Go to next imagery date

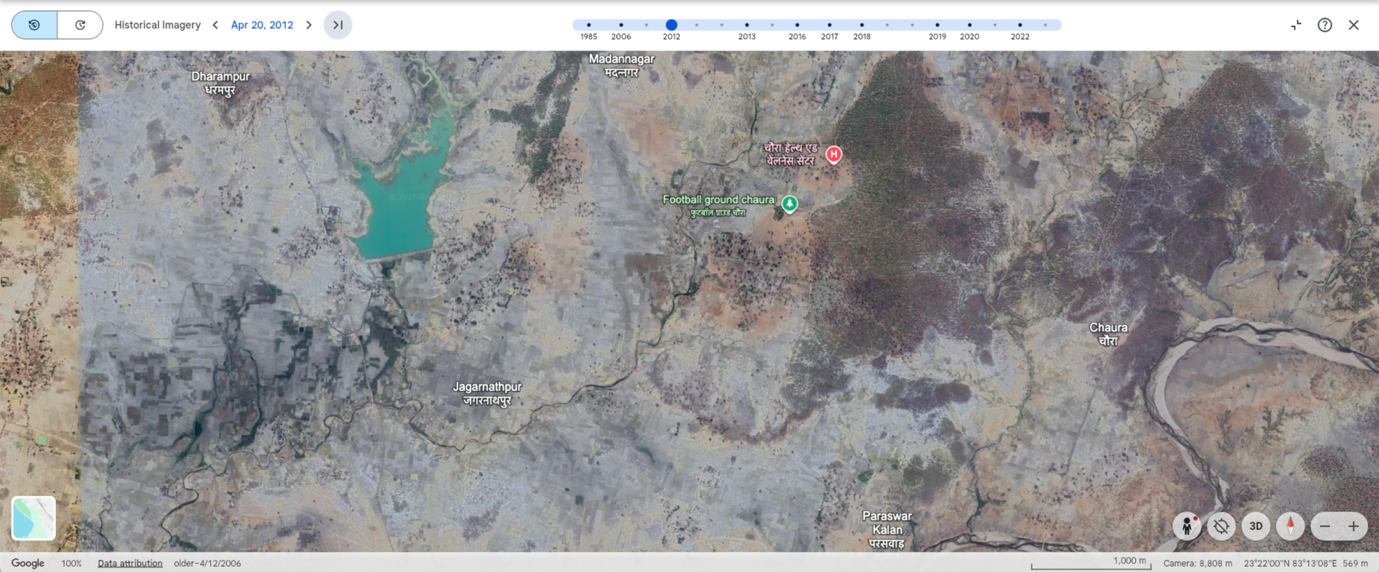tap(309, 25)
